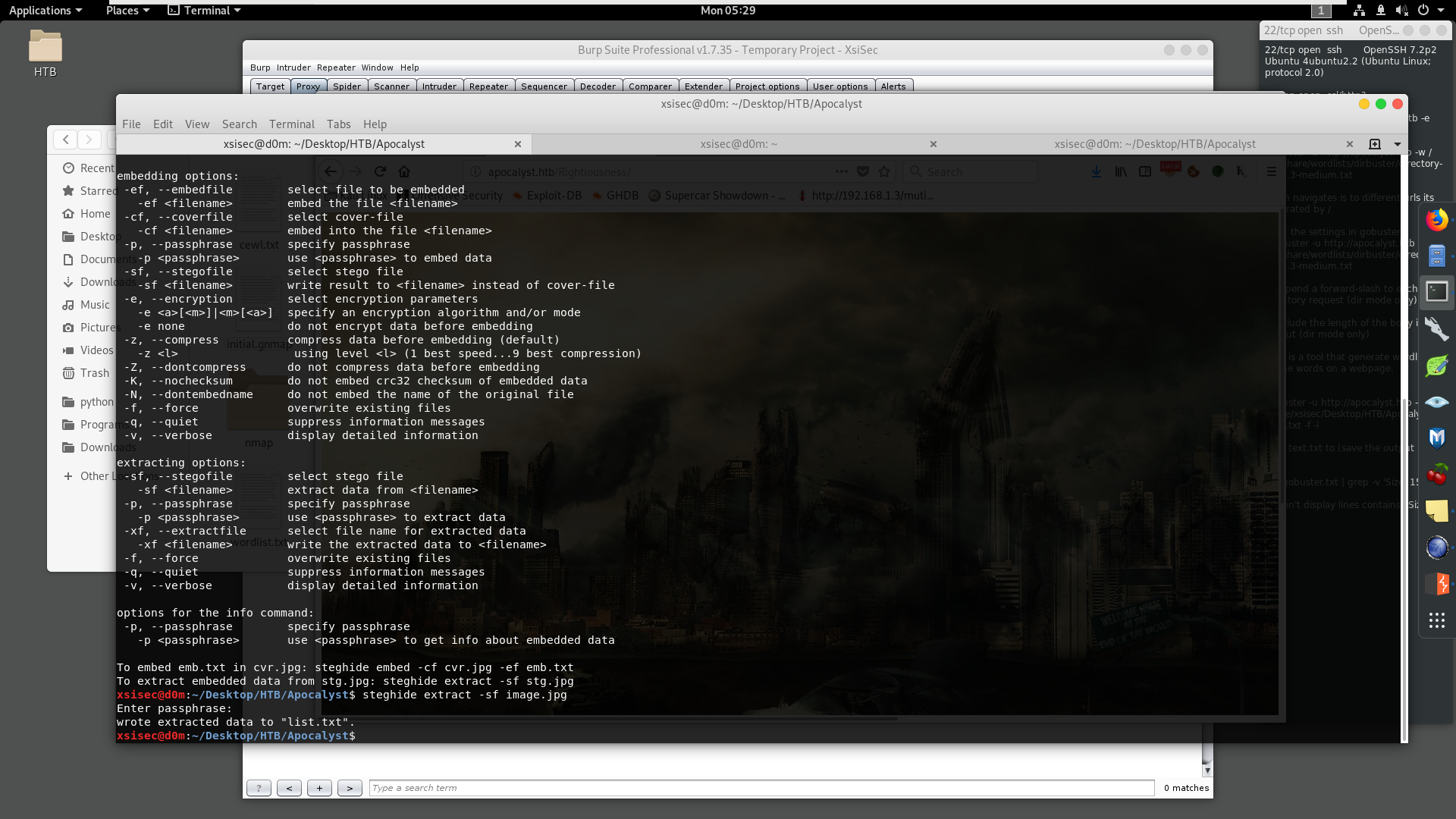
Task: Open User options tab in Burp Suite
Action: point(840,86)
